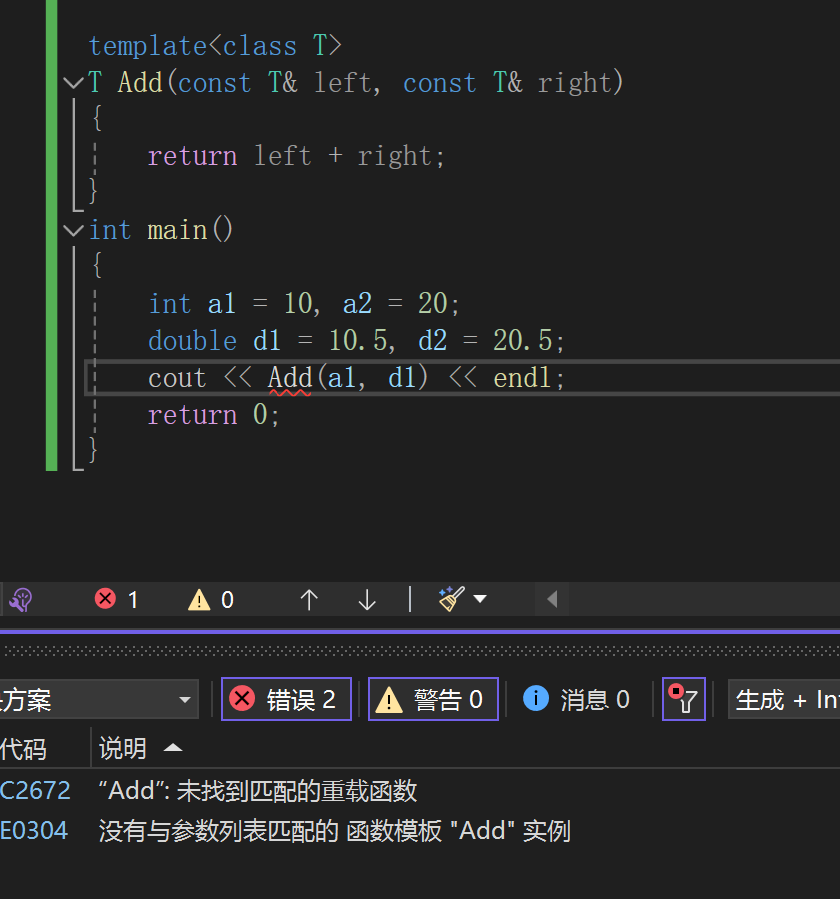Open the code cleanup broom dropdown arrow

click(x=480, y=599)
